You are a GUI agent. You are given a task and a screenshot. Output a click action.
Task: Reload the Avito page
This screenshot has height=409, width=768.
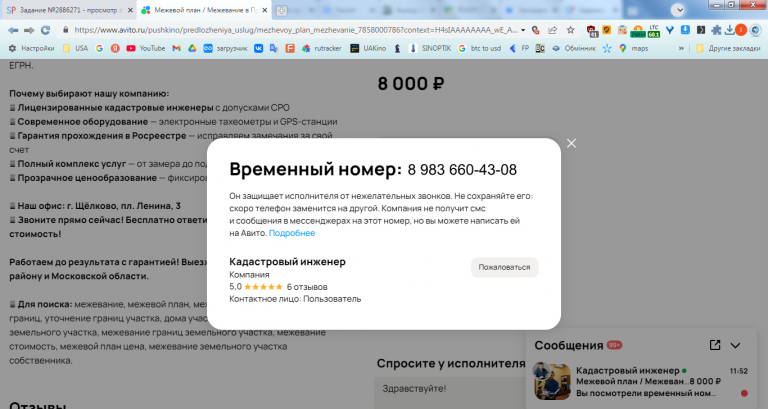pyautogui.click(x=46, y=30)
